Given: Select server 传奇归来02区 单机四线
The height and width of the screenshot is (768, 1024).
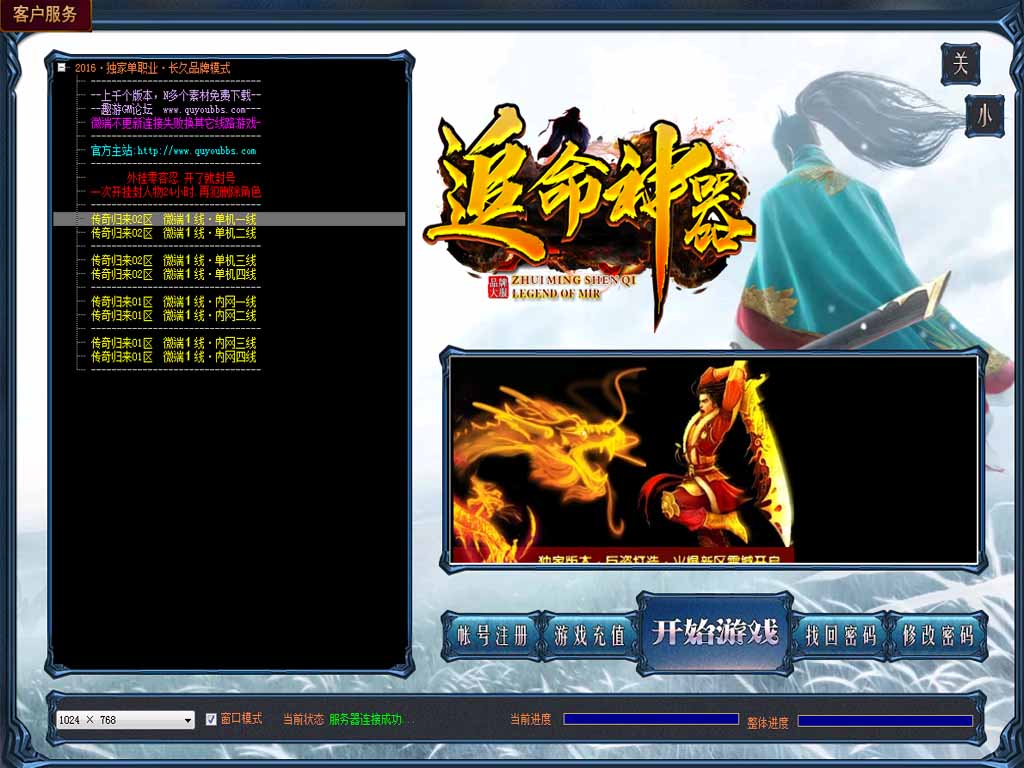Looking at the screenshot, I should (x=173, y=274).
